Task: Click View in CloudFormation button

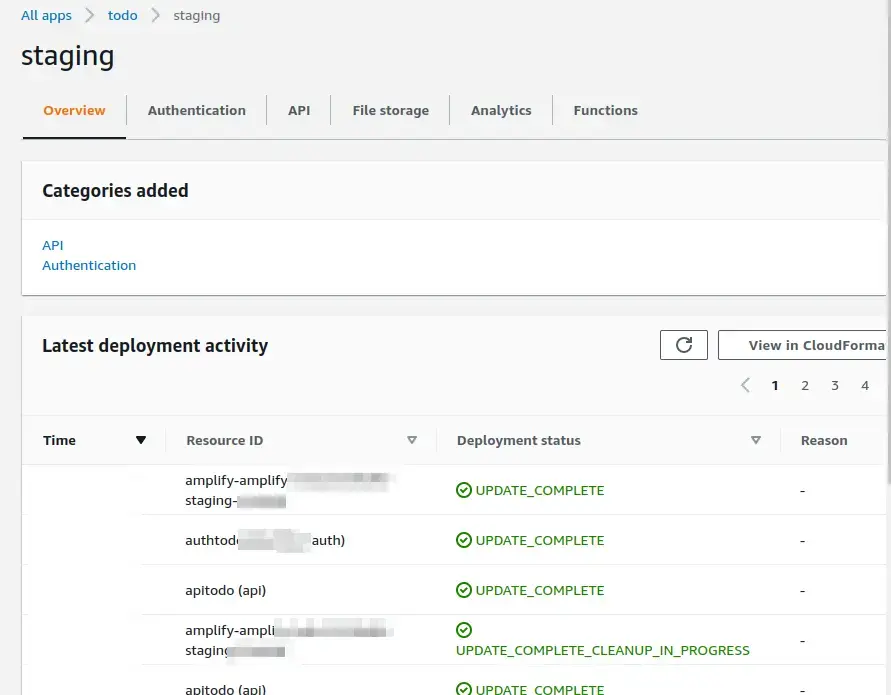Action: click(802, 345)
